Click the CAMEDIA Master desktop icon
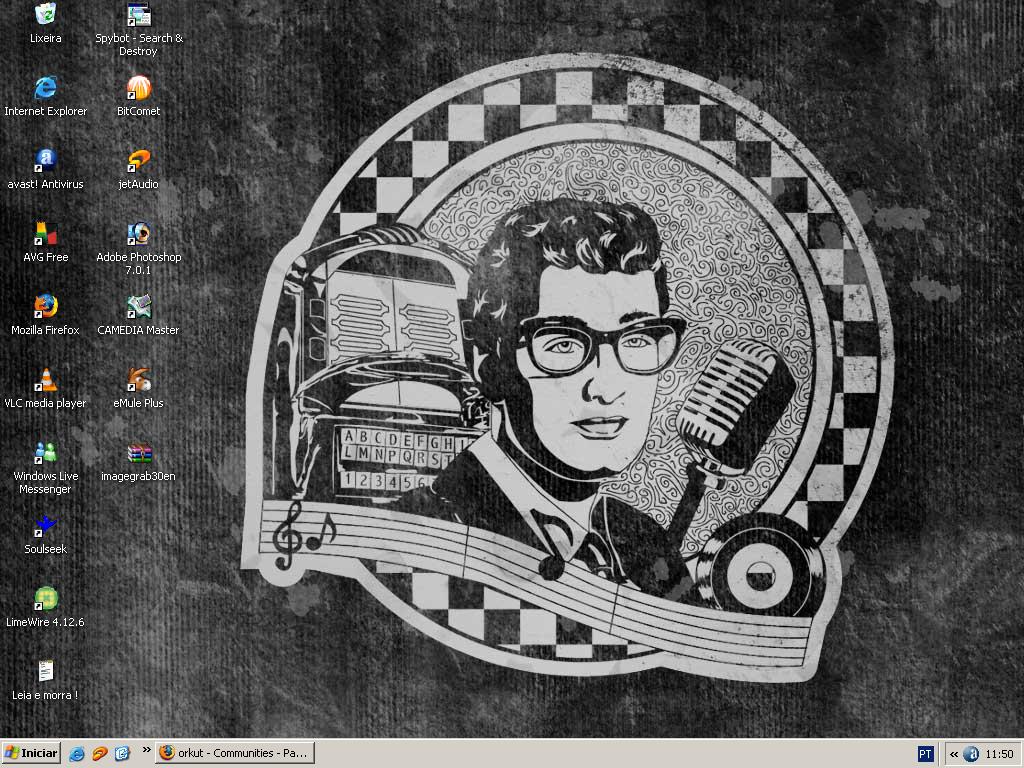This screenshot has width=1024, height=768. (x=139, y=307)
